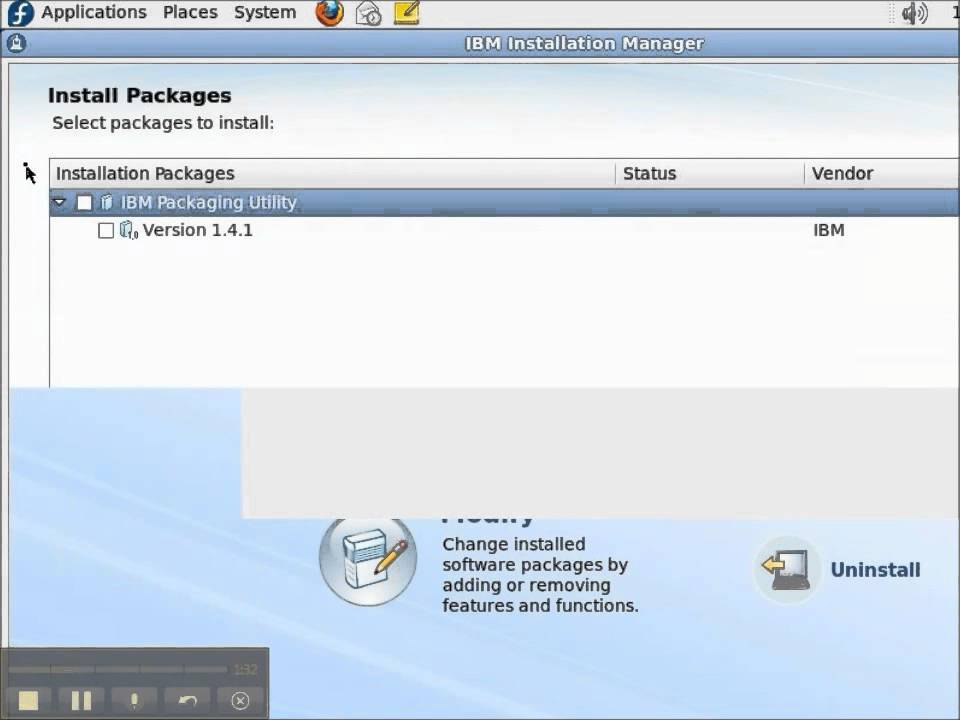
Task: Collapse the IBM Packaging Utility tree node
Action: tap(59, 201)
